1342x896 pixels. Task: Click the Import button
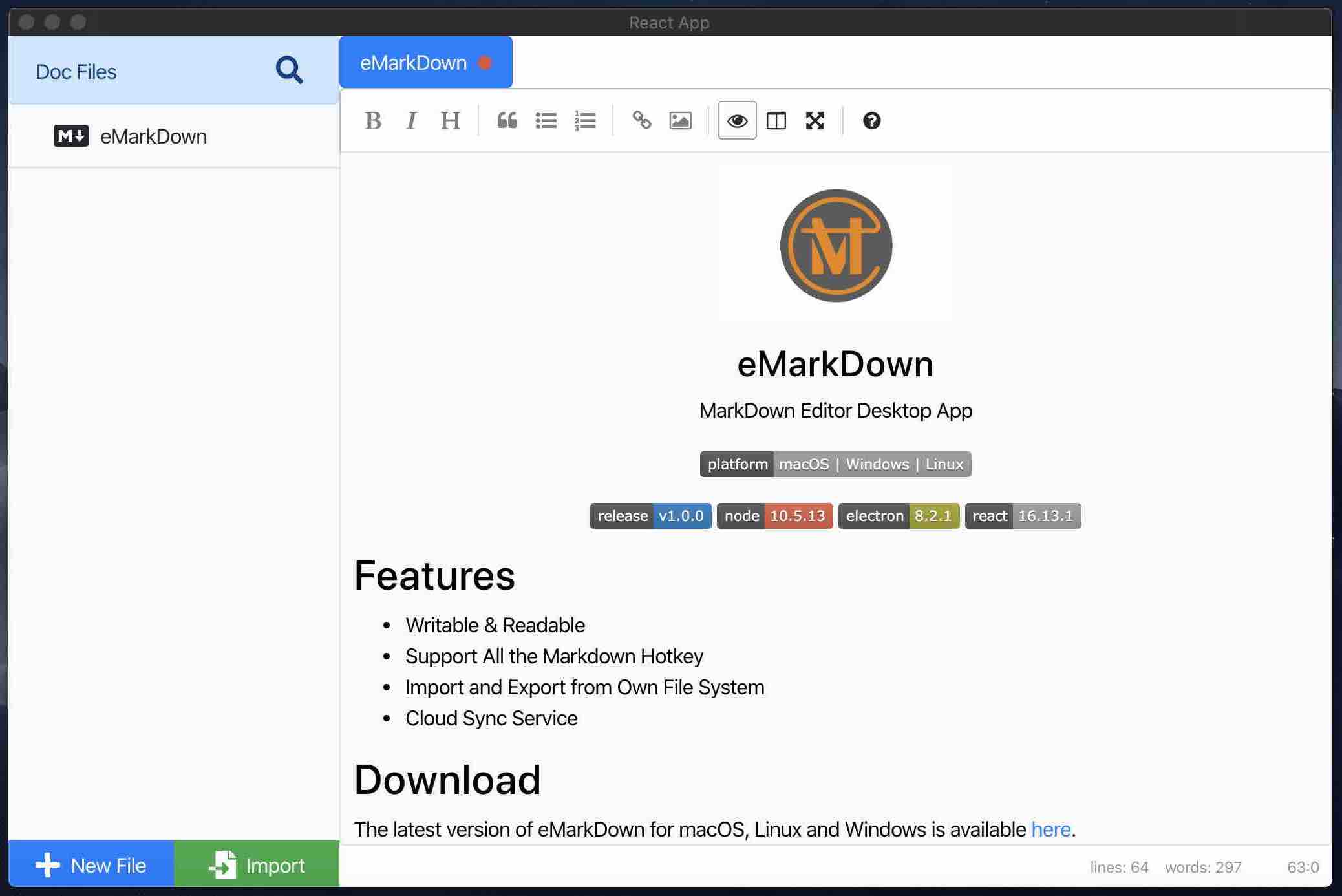coord(257,864)
